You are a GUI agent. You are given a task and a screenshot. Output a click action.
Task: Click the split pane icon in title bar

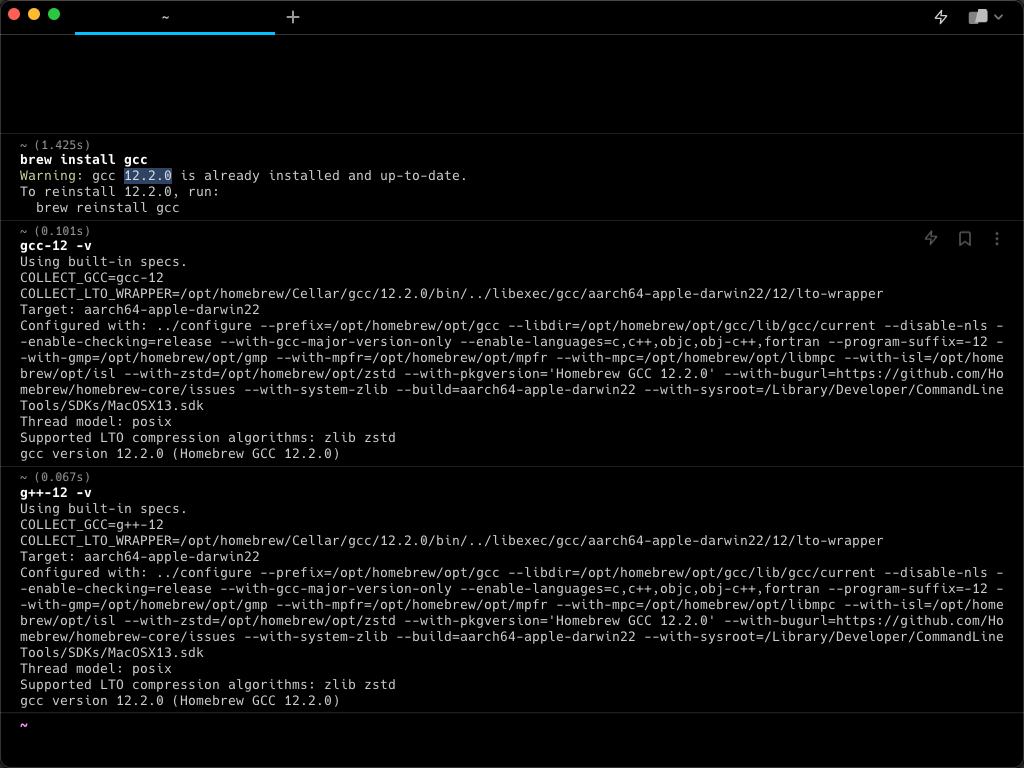pos(978,17)
